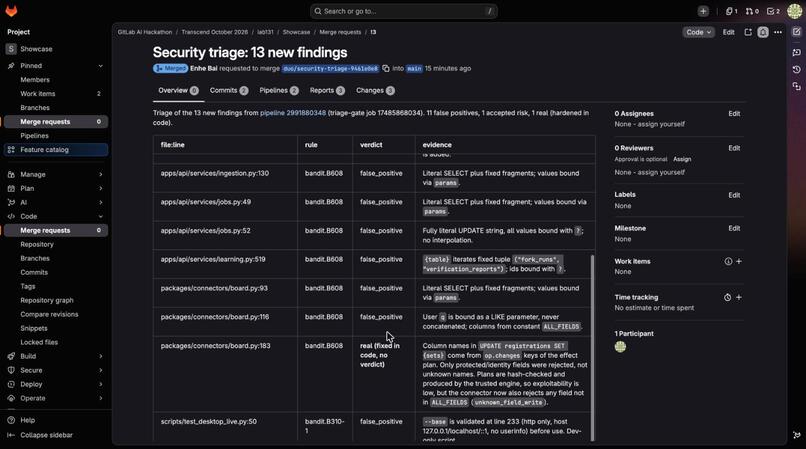
Task: Edit the Labels field
Action: coord(734,195)
